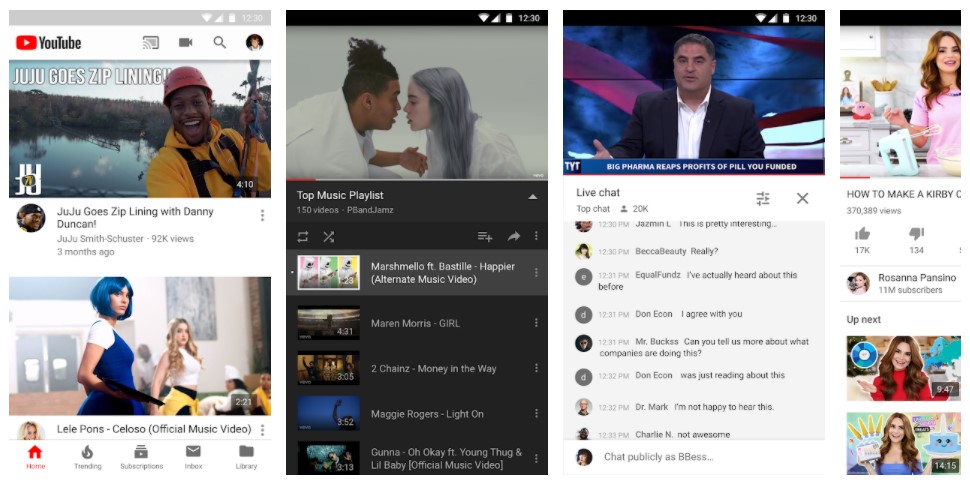Tap the TYT live video player
970x486 pixels.
coord(693,100)
